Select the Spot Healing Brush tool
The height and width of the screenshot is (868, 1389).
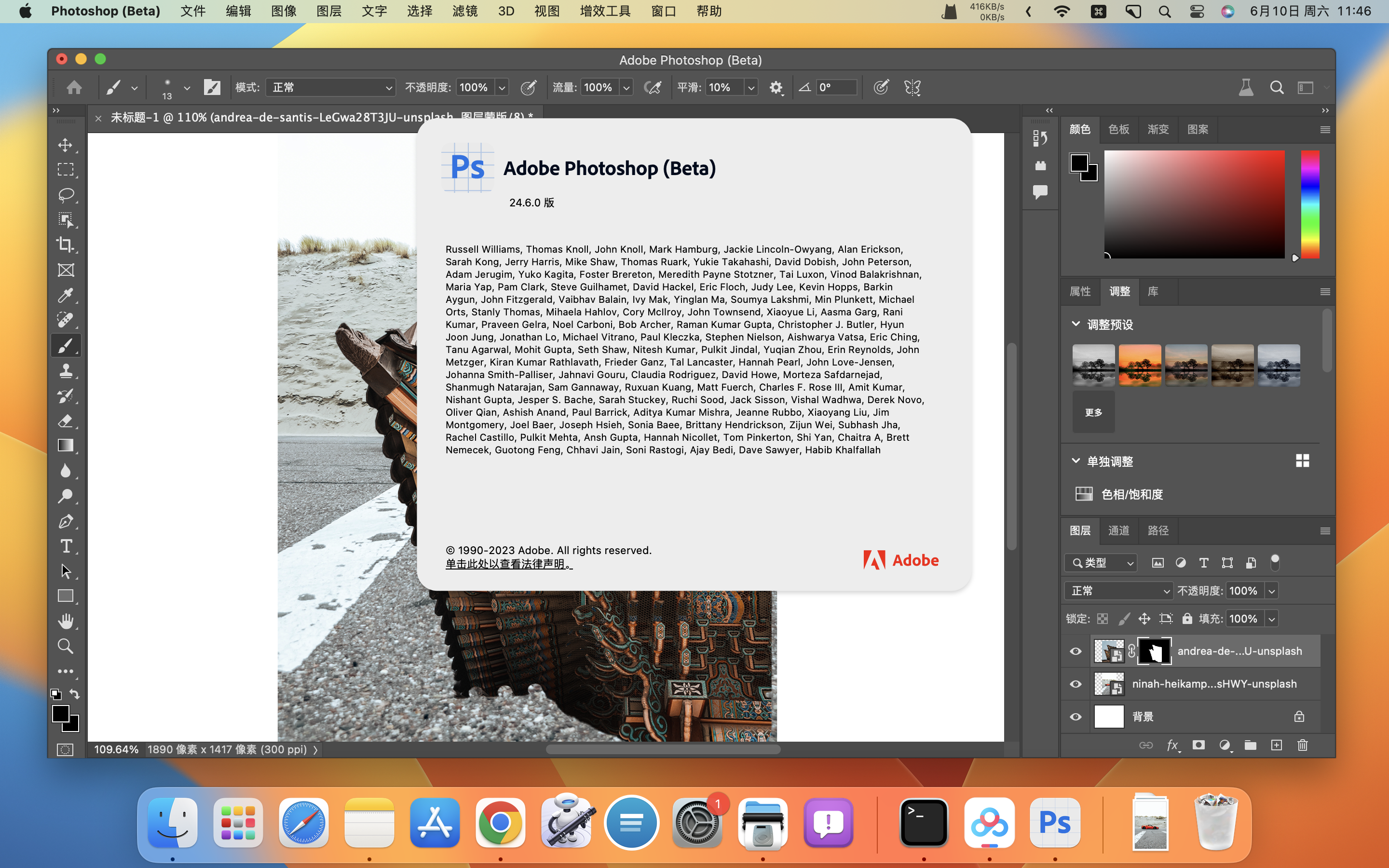coord(66,320)
